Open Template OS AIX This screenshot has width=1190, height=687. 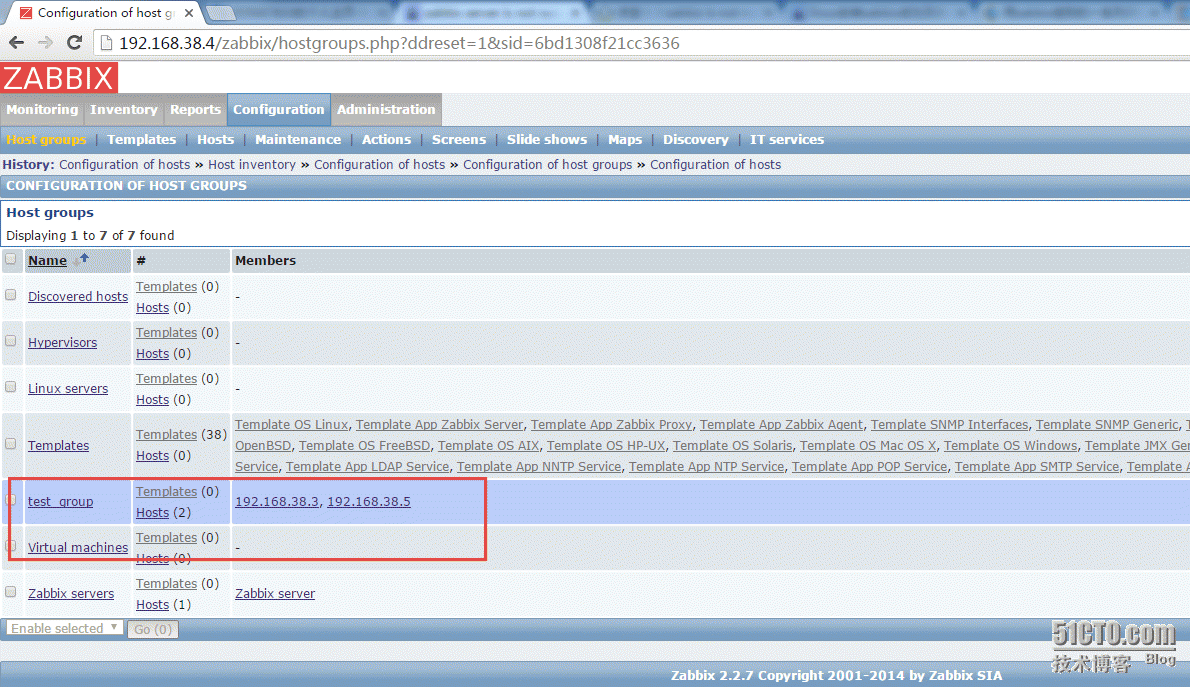488,446
